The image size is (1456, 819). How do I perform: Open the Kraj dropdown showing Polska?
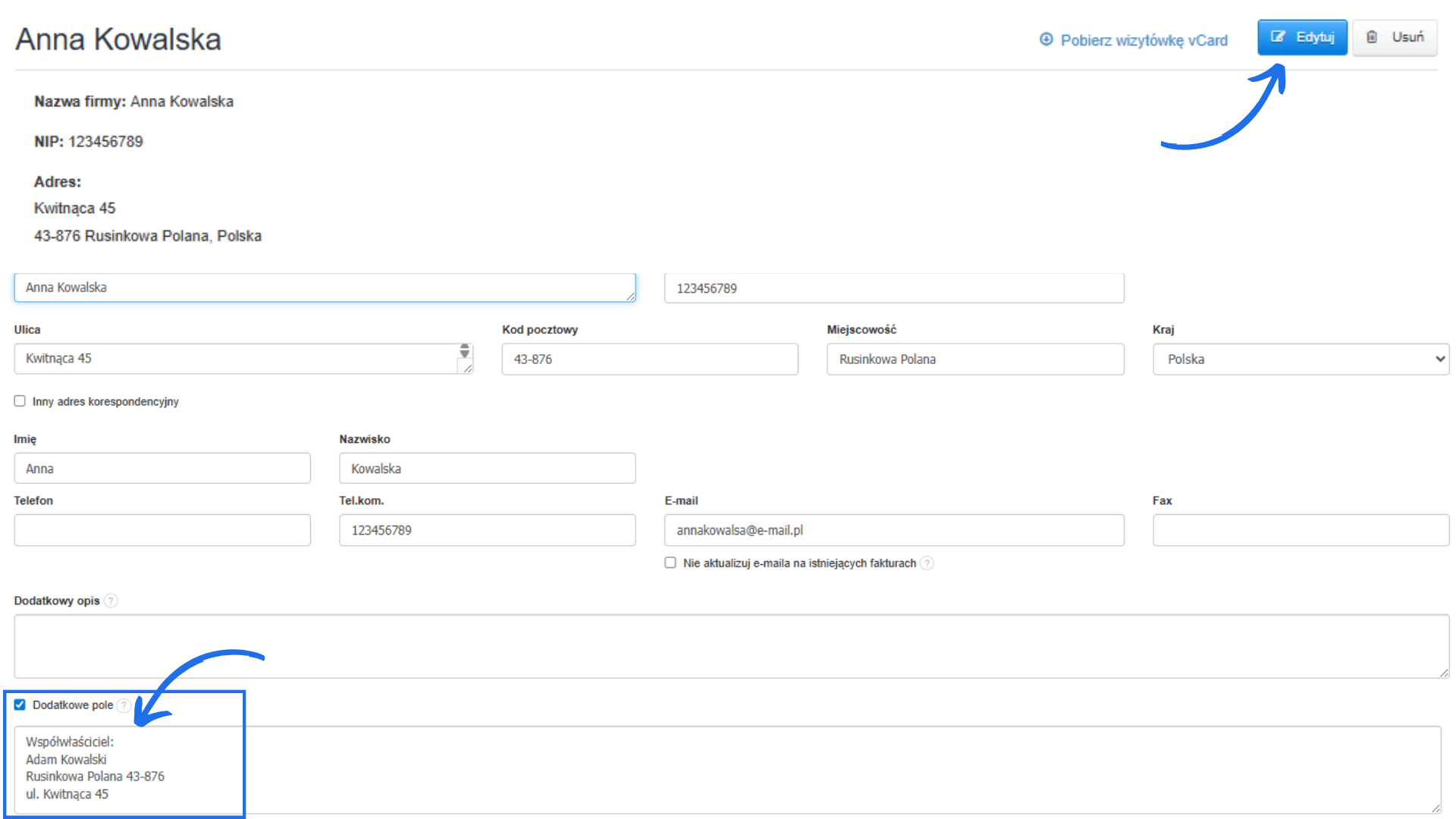click(1300, 359)
